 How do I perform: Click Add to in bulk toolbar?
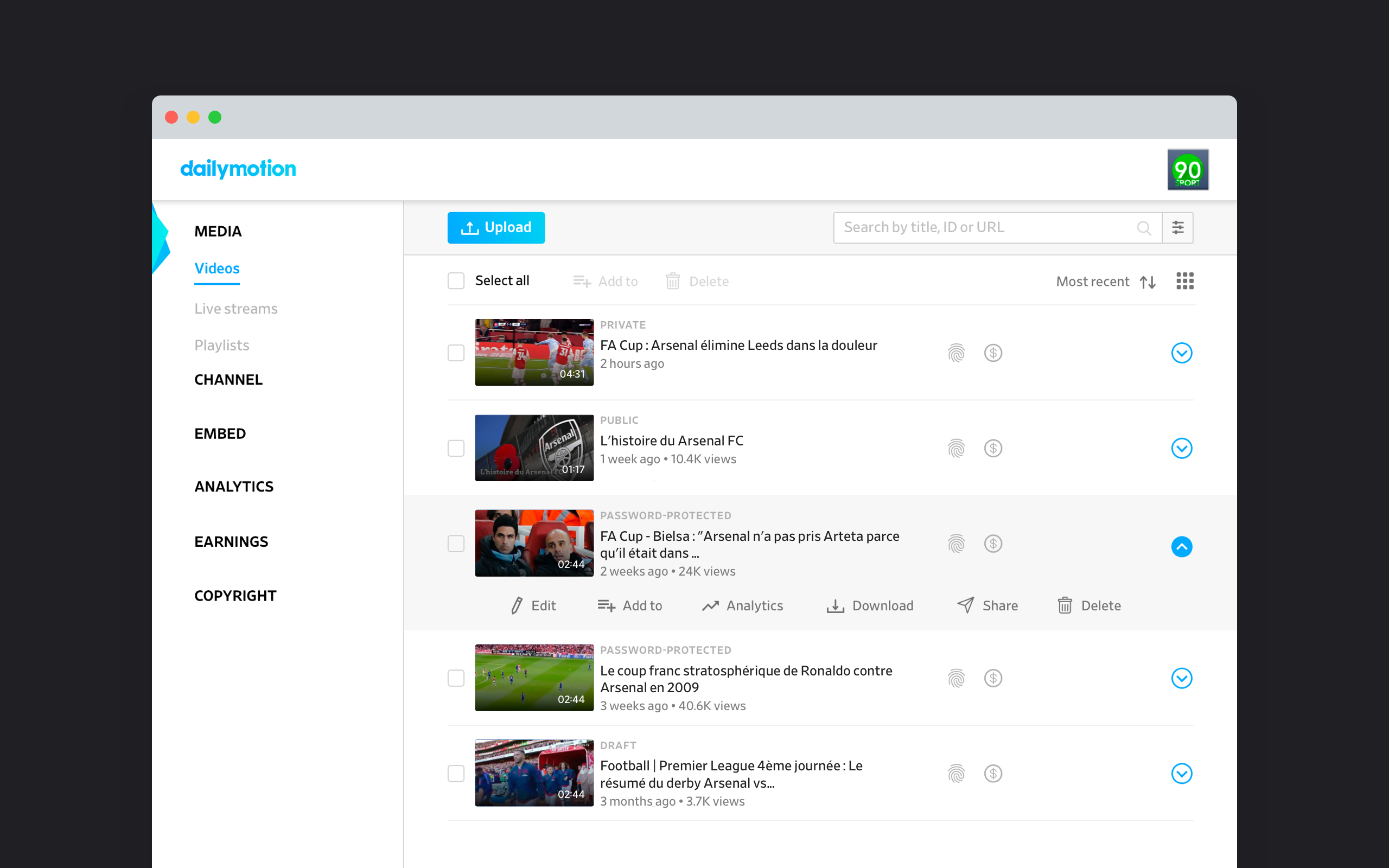606,282
